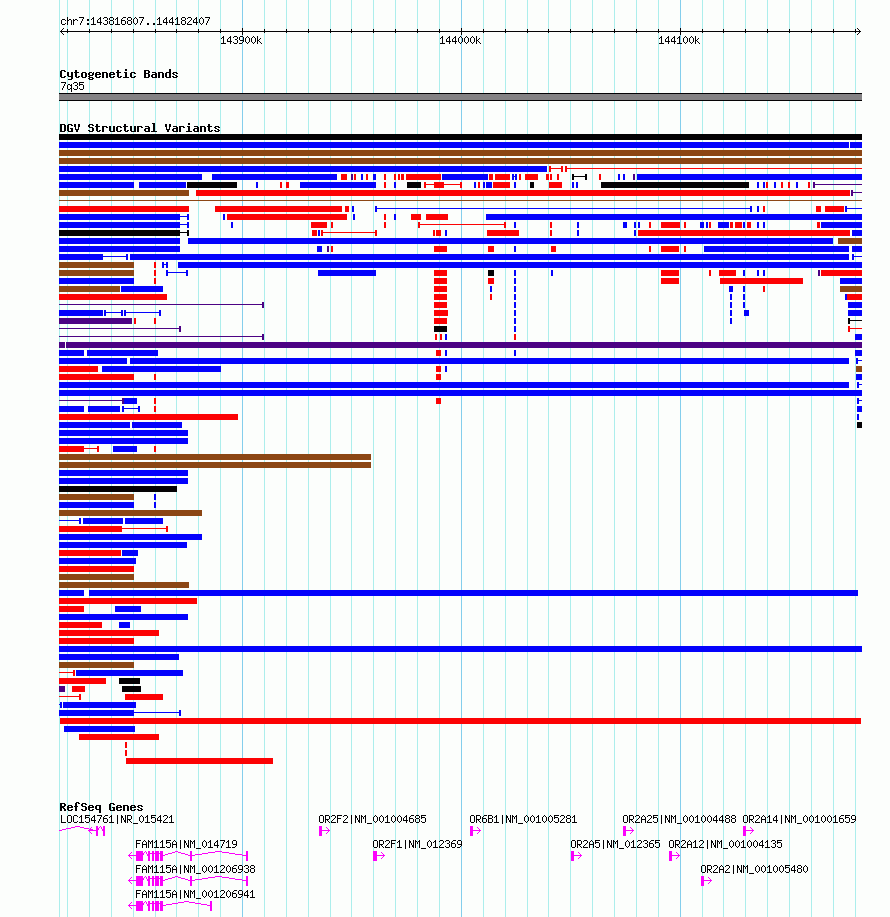This screenshot has width=890, height=917.
Task: Click the 144100k ruler tick label
Action: coord(679,40)
